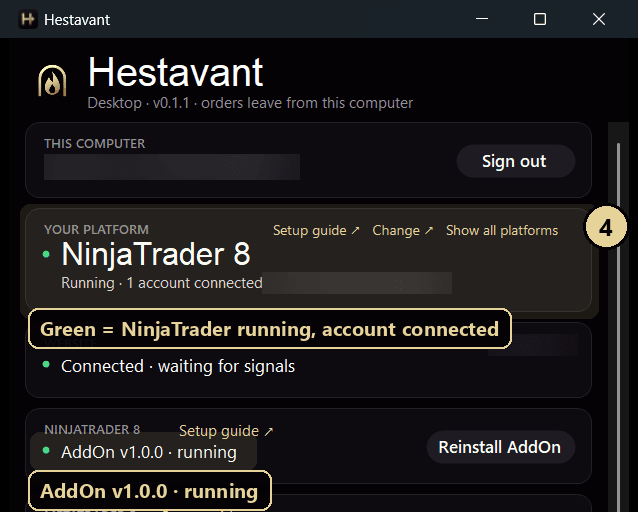Open the Change platform link
The width and height of the screenshot is (638, 512).
[403, 230]
